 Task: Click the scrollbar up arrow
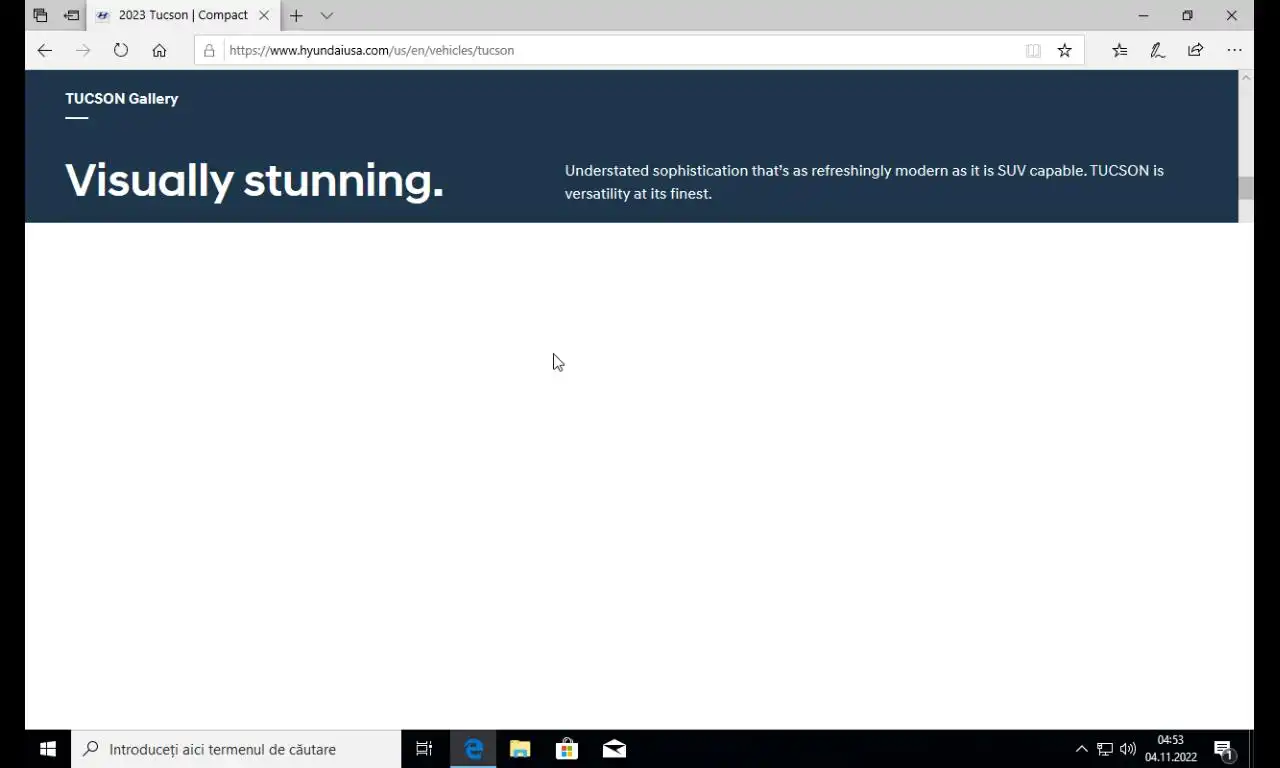[1246, 76]
